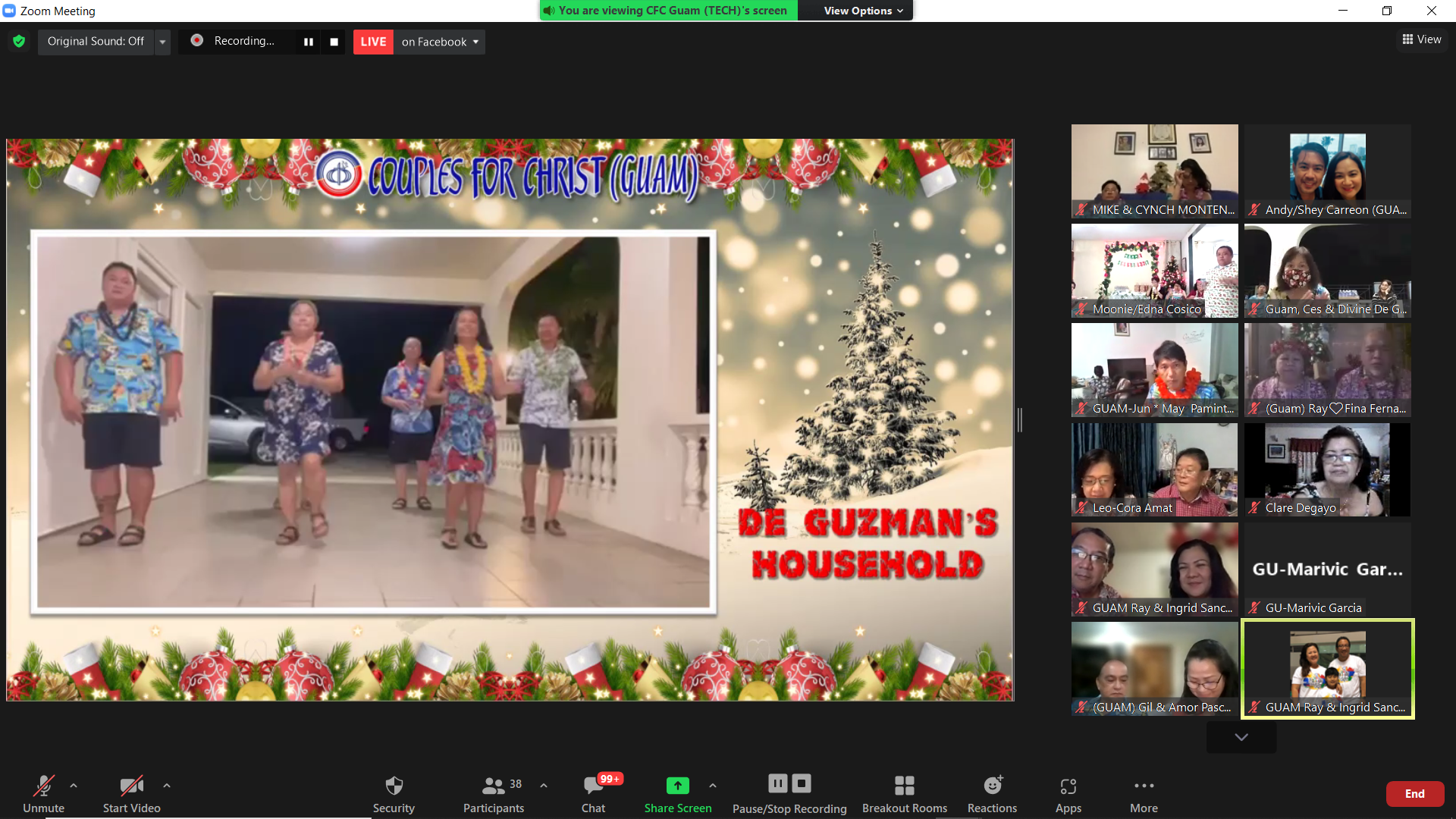
Task: Open the Original Sound dropdown arrow
Action: click(x=162, y=42)
